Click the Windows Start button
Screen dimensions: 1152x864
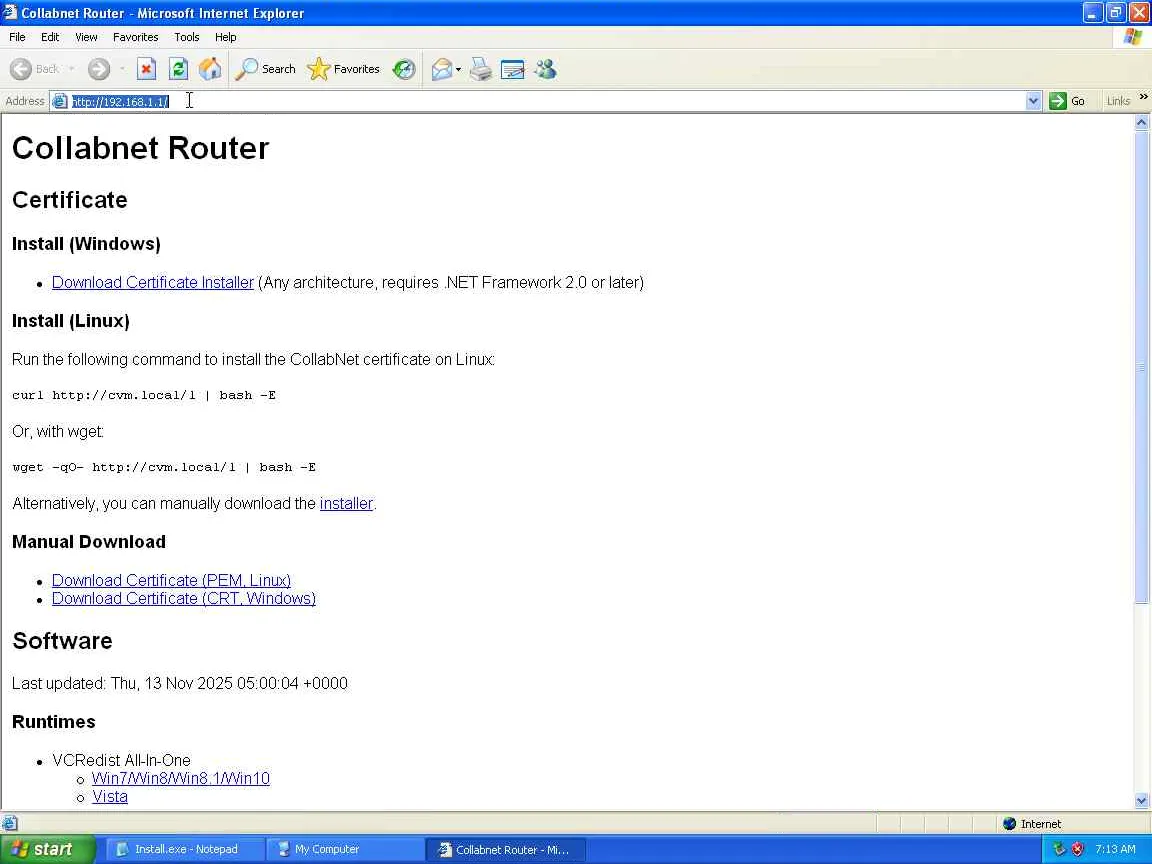pyautogui.click(x=47, y=849)
